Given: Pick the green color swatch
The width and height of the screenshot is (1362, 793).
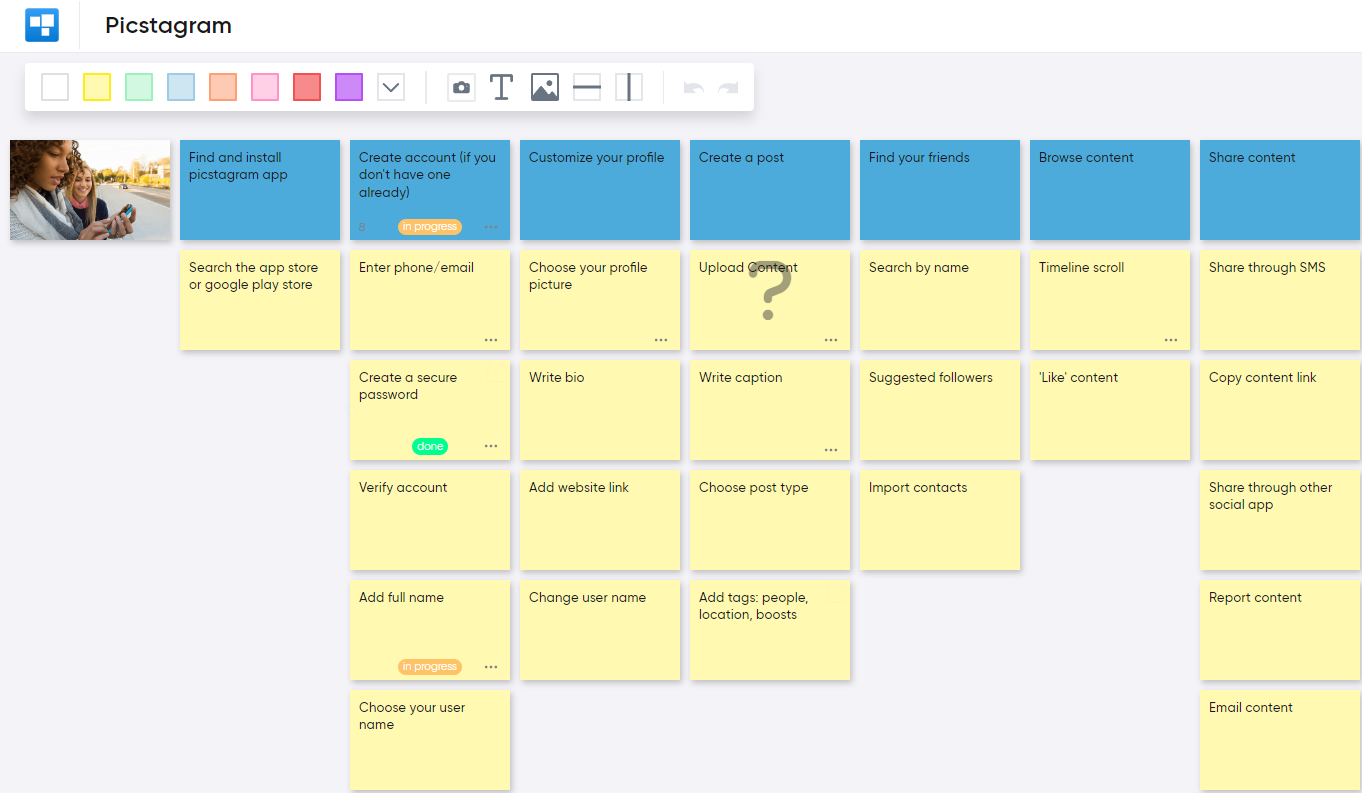Looking at the screenshot, I should coord(139,87).
